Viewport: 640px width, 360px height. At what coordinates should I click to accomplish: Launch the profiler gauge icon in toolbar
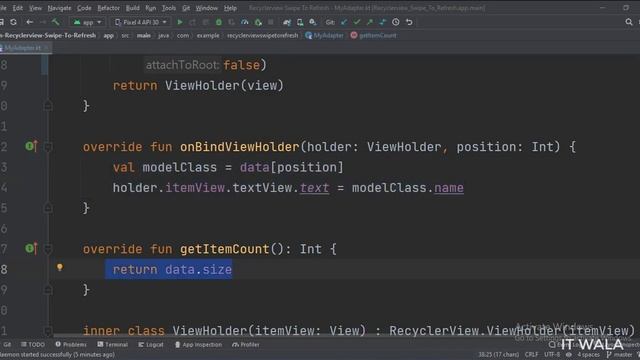[244, 22]
